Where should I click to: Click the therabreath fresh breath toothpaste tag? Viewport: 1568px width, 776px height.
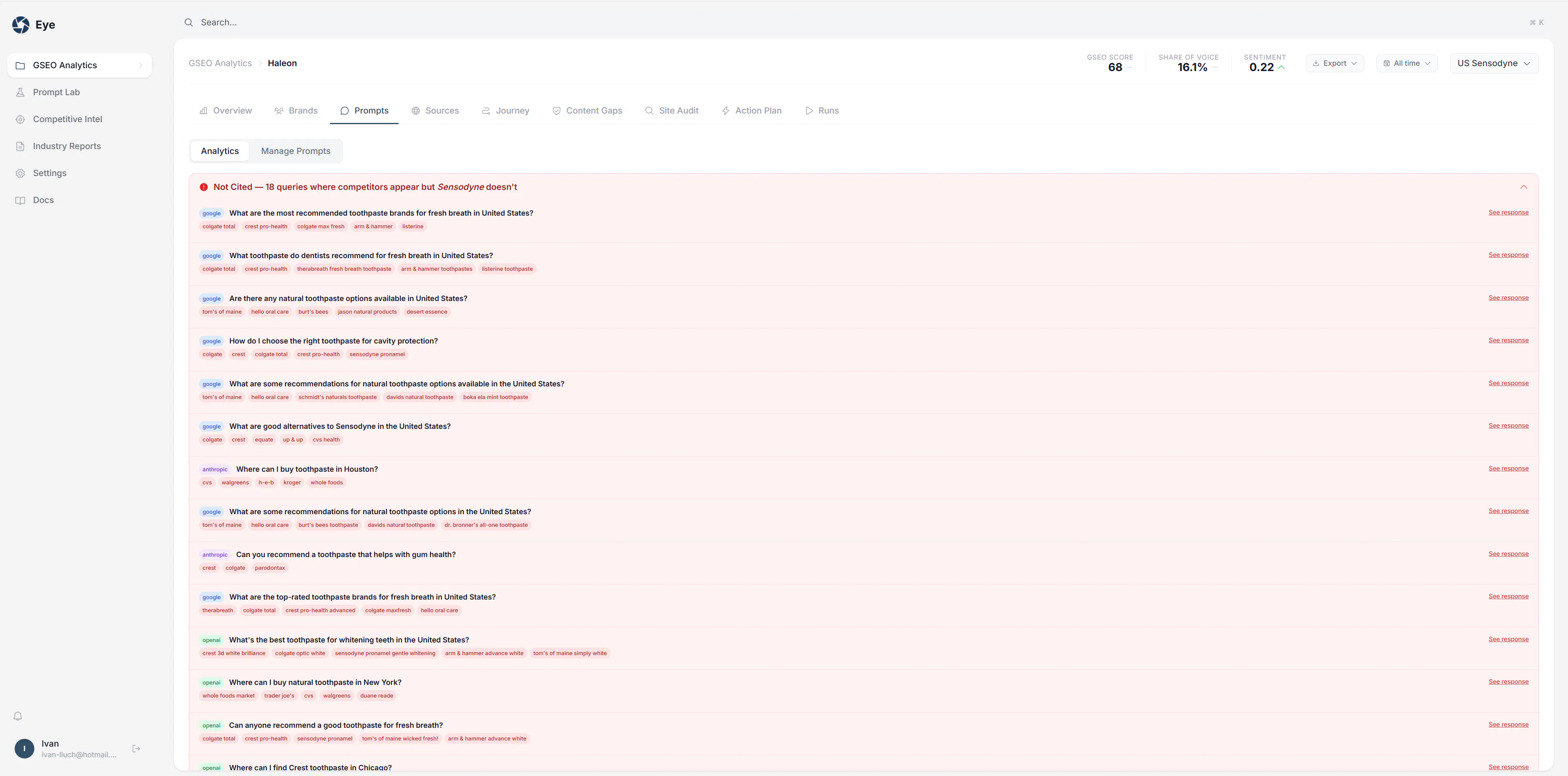coord(344,269)
